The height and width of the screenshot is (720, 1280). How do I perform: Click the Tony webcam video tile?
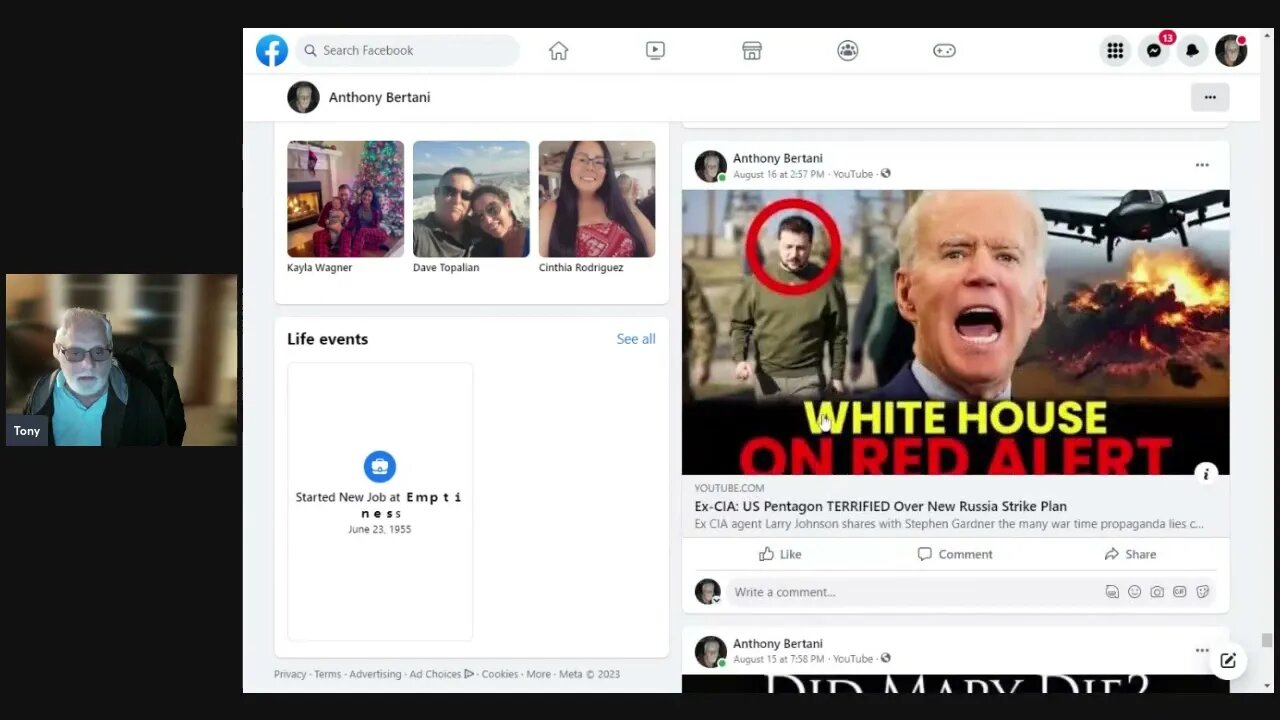122,360
